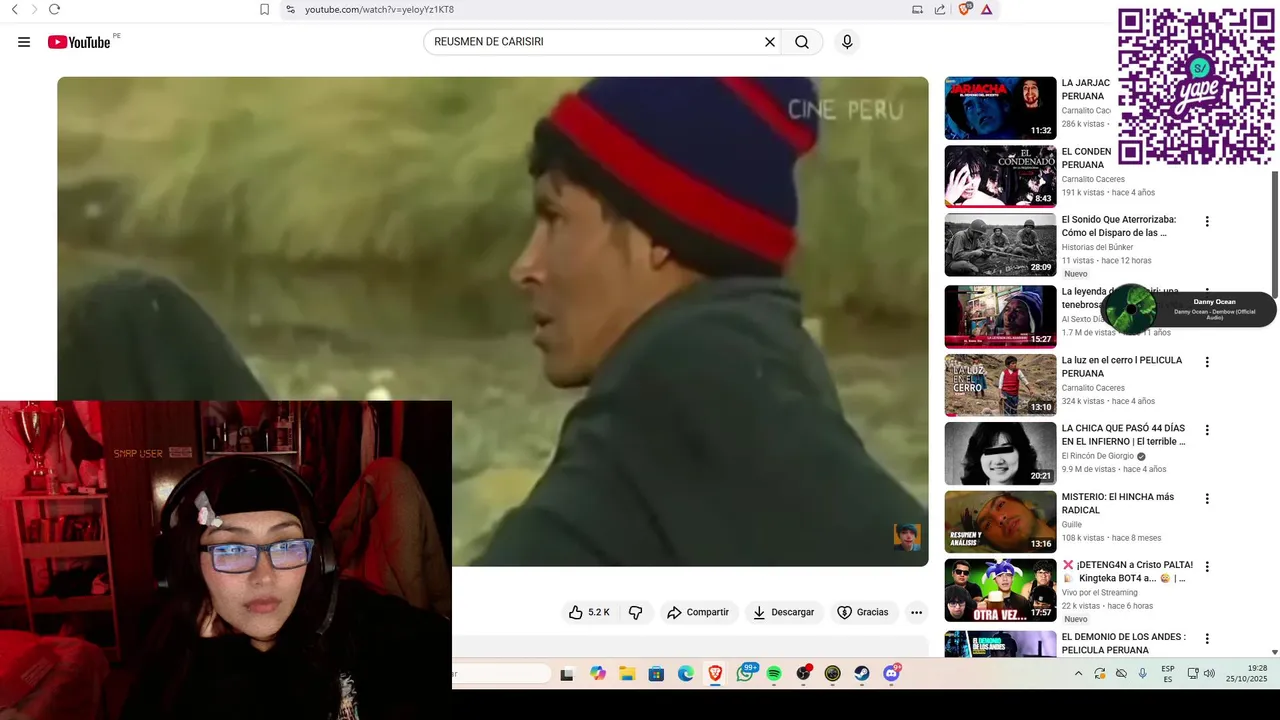Viewport: 1280px width, 720px height.
Task: Like the video with 5.2 K thumbs up
Action: pyautogui.click(x=589, y=612)
